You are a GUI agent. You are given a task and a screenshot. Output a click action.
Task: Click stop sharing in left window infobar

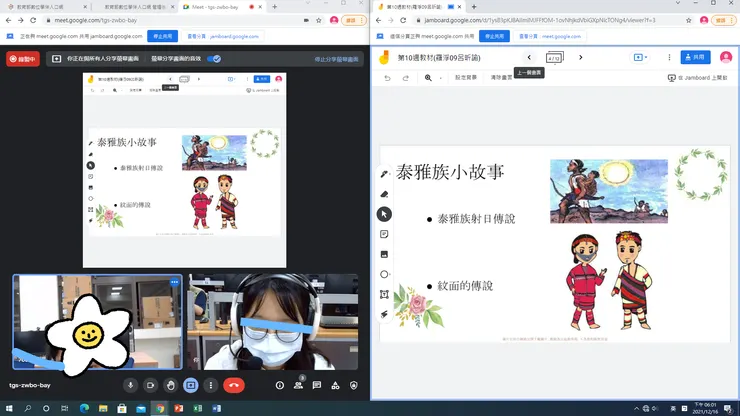point(162,36)
